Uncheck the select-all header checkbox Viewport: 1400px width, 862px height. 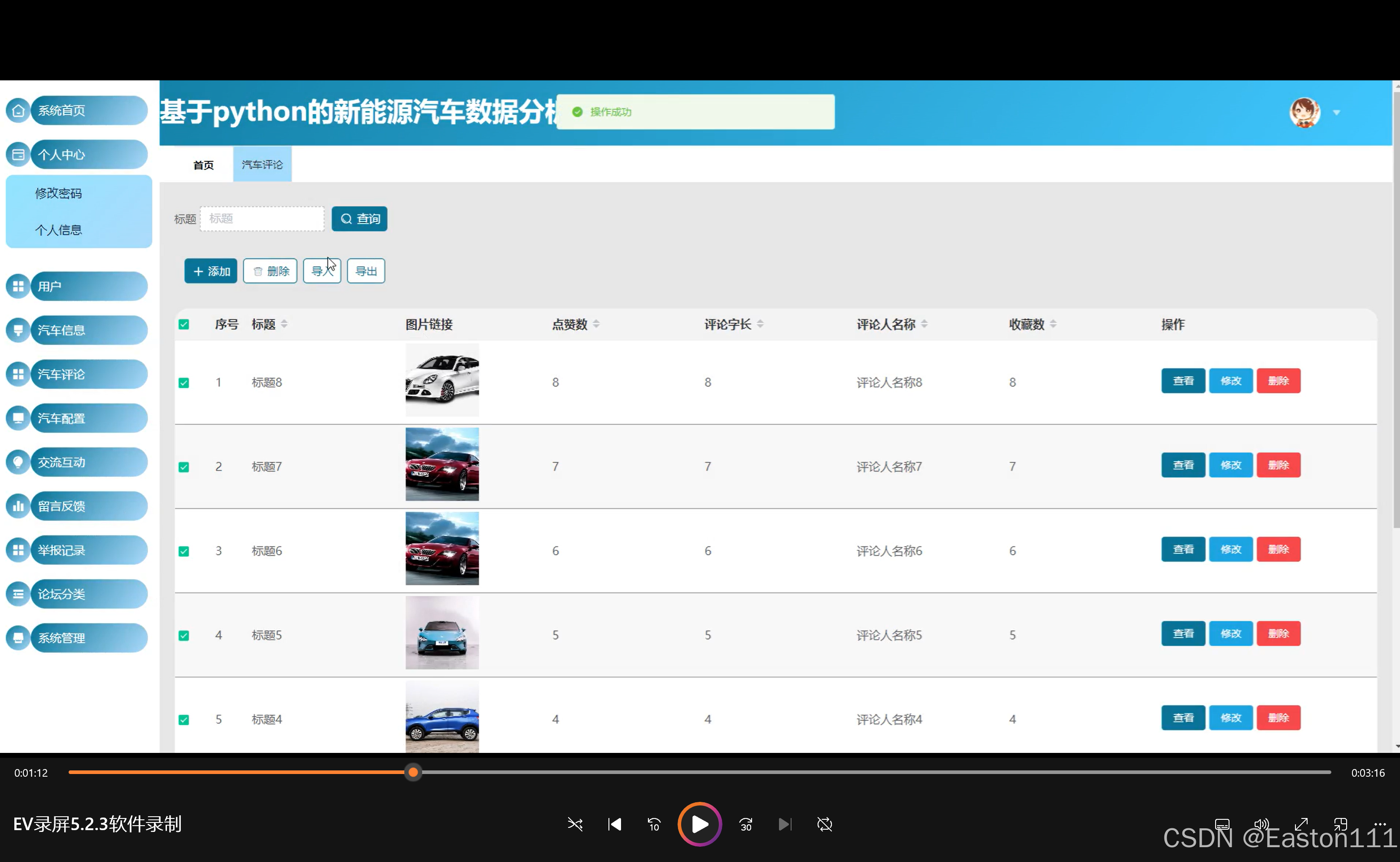184,325
